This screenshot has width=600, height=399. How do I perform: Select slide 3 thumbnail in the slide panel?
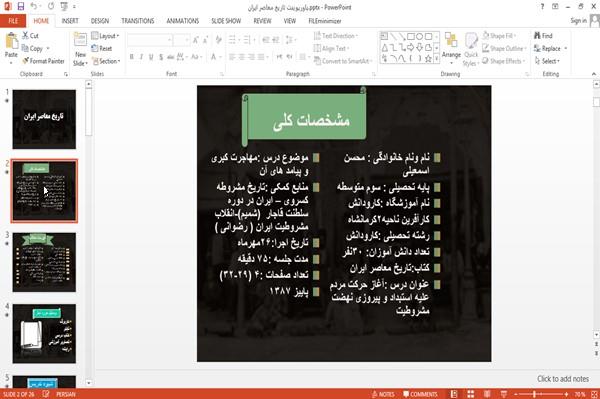(44, 262)
